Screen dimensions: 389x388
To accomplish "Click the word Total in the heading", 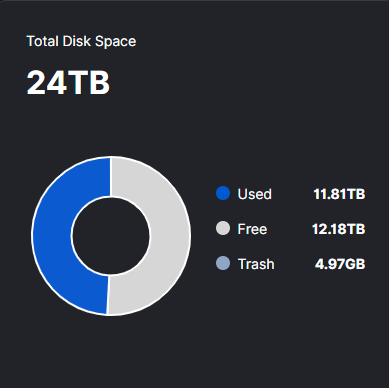I will 43,41.
